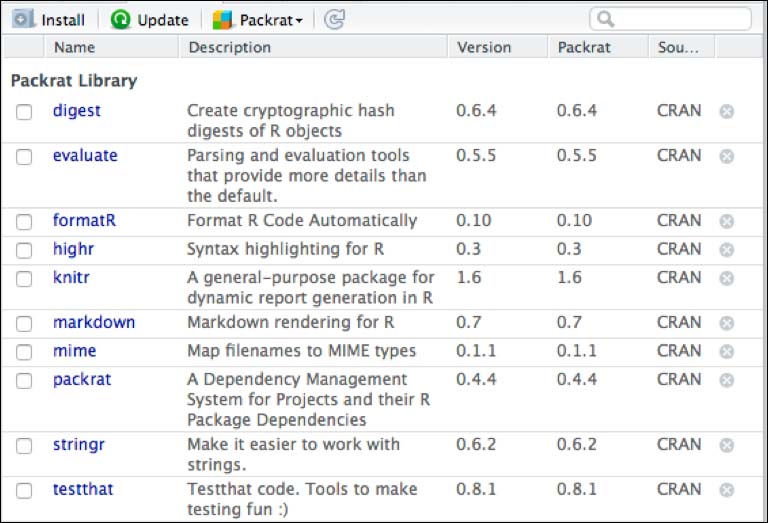This screenshot has height=523, width=768.
Task: Click the description 'Syntax highlighting for R'
Action: point(286,249)
